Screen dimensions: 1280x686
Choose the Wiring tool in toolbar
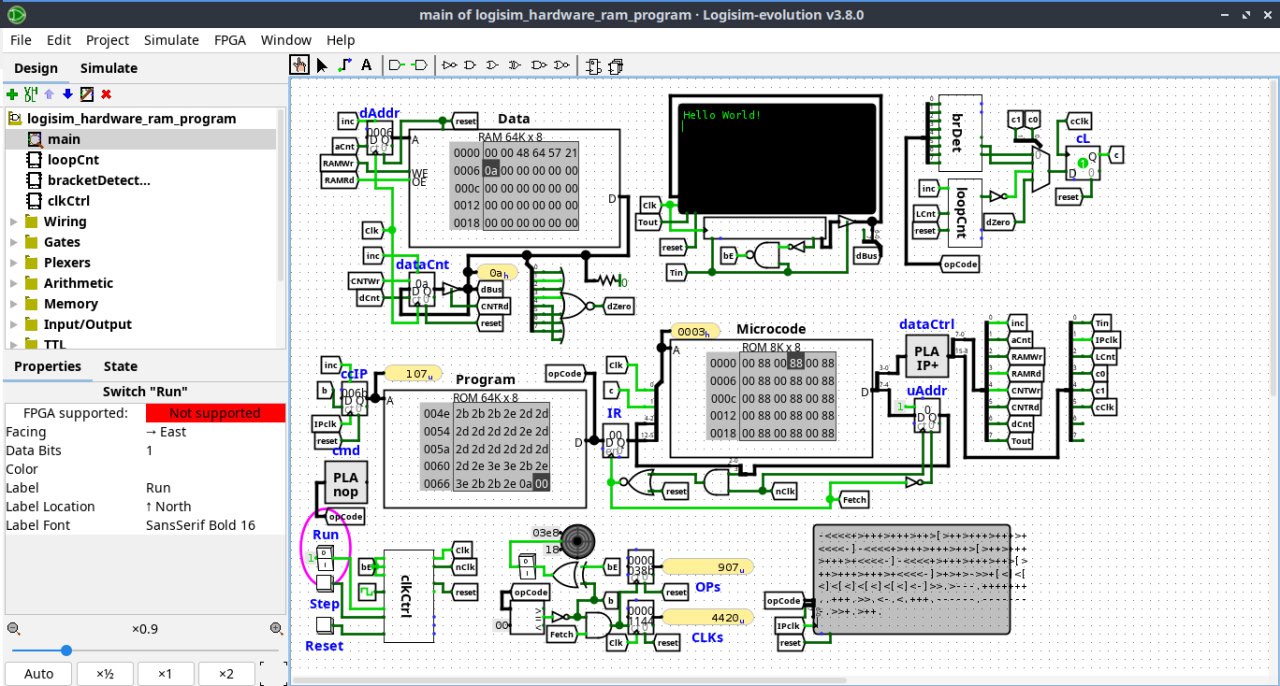click(x=344, y=65)
